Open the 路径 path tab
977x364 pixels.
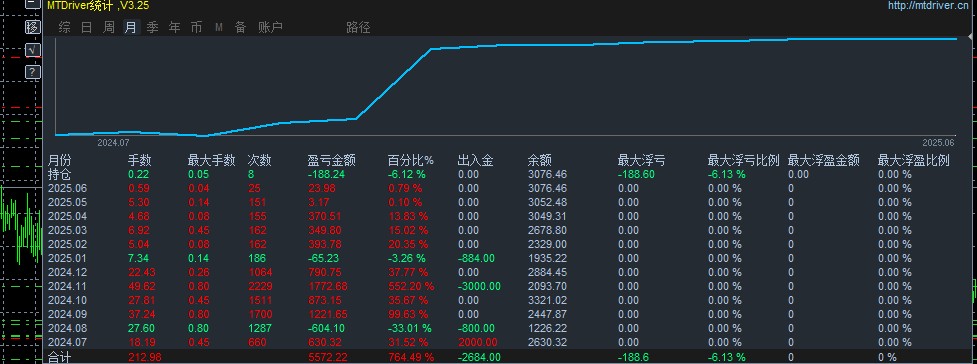pos(358,27)
